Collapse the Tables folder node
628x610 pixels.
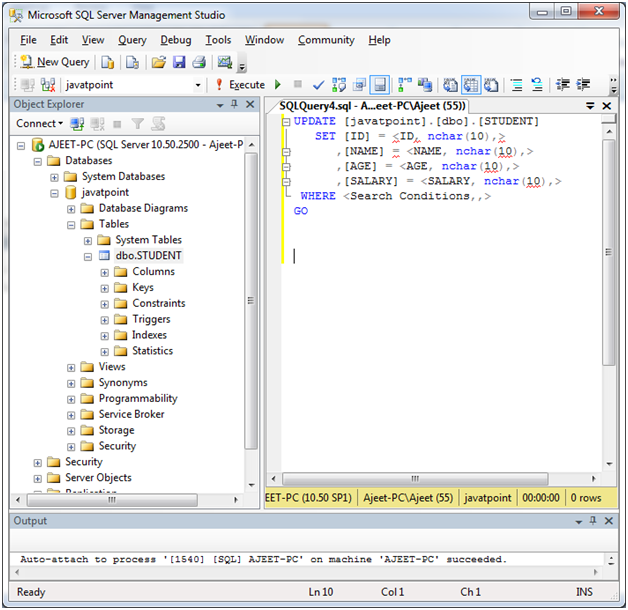[x=71, y=224]
